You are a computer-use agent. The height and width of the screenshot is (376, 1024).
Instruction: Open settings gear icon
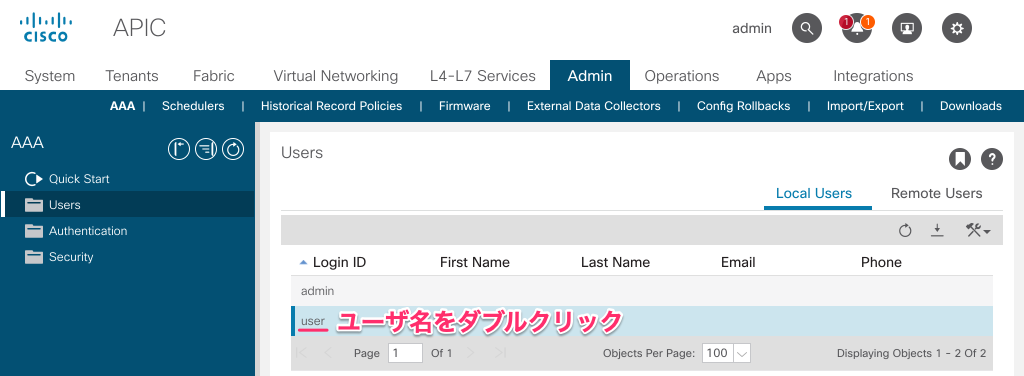point(957,29)
